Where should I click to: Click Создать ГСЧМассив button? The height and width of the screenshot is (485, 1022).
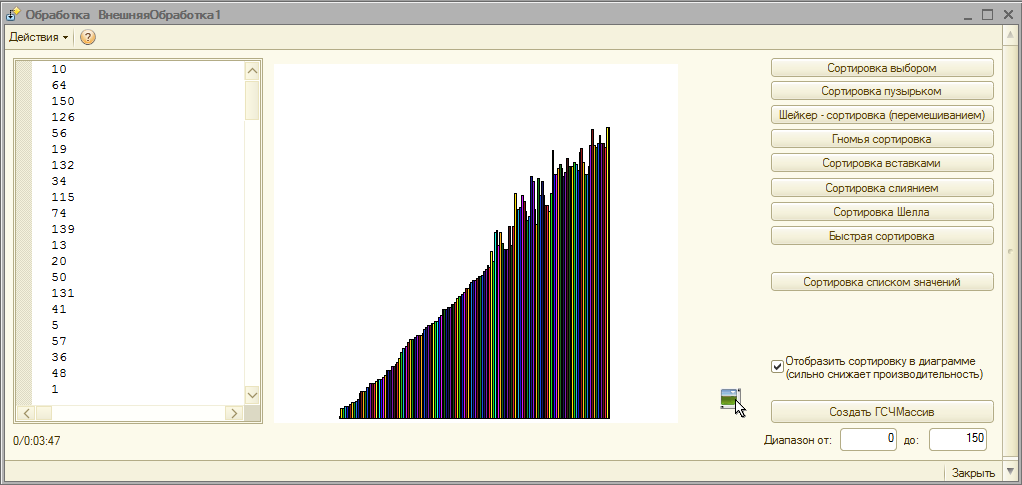[882, 412]
